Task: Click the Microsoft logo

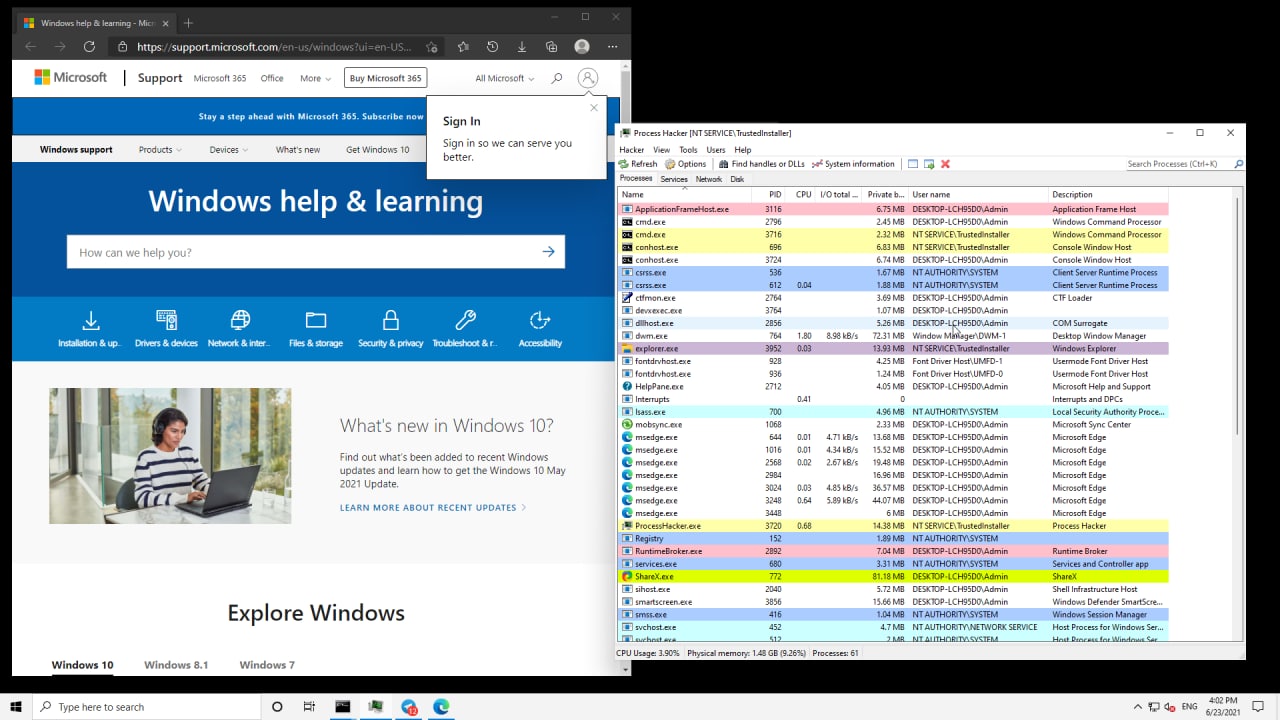Action: [x=71, y=77]
